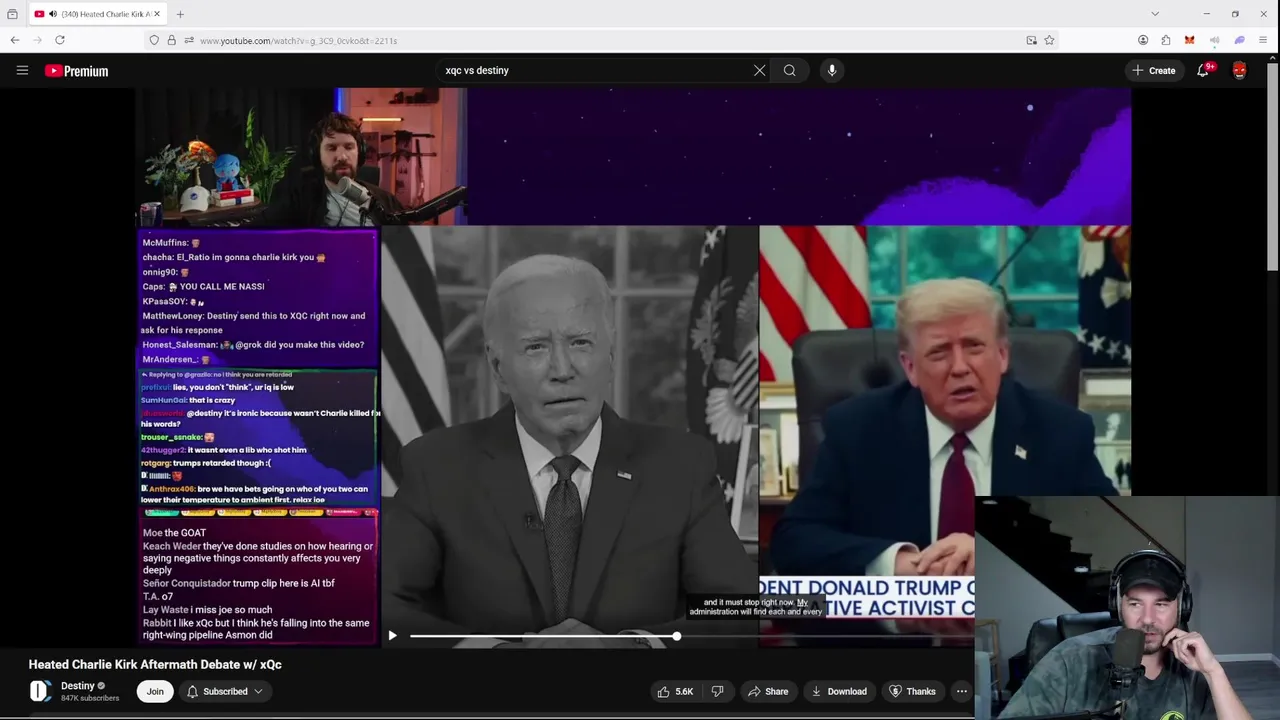The width and height of the screenshot is (1280, 720).
Task: Go back in browser history
Action: 15,40
